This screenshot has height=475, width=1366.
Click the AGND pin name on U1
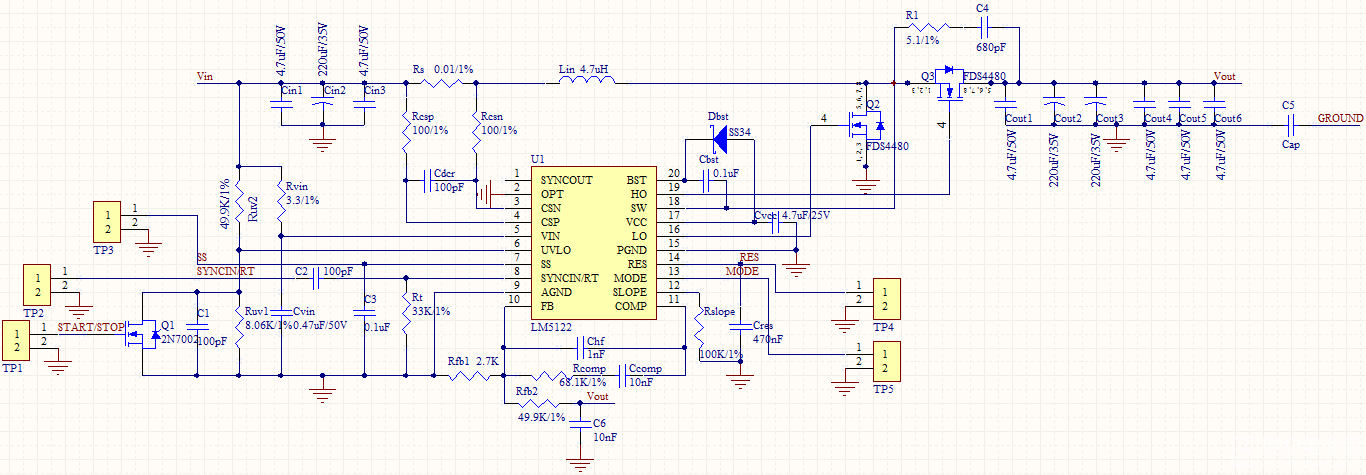(556, 292)
